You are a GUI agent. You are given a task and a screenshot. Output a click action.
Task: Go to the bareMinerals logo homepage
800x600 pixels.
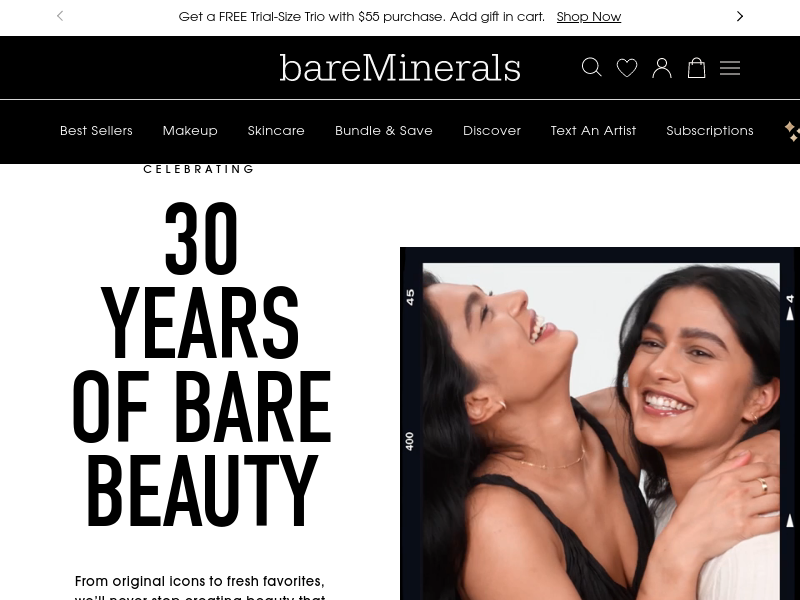pos(400,68)
